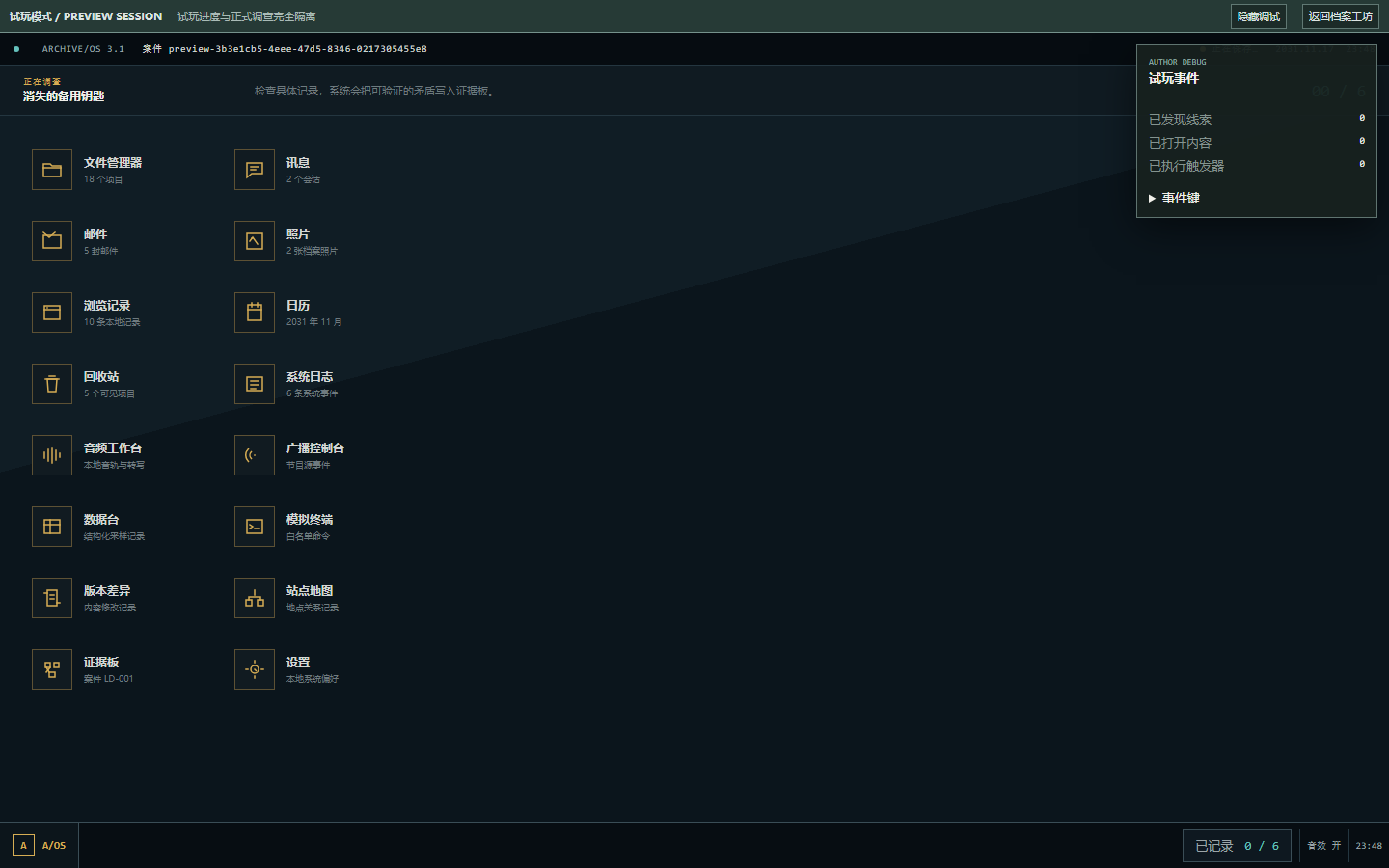Open the 版本差异 version diff icon
This screenshot has height=868, width=1389.
pos(52,598)
